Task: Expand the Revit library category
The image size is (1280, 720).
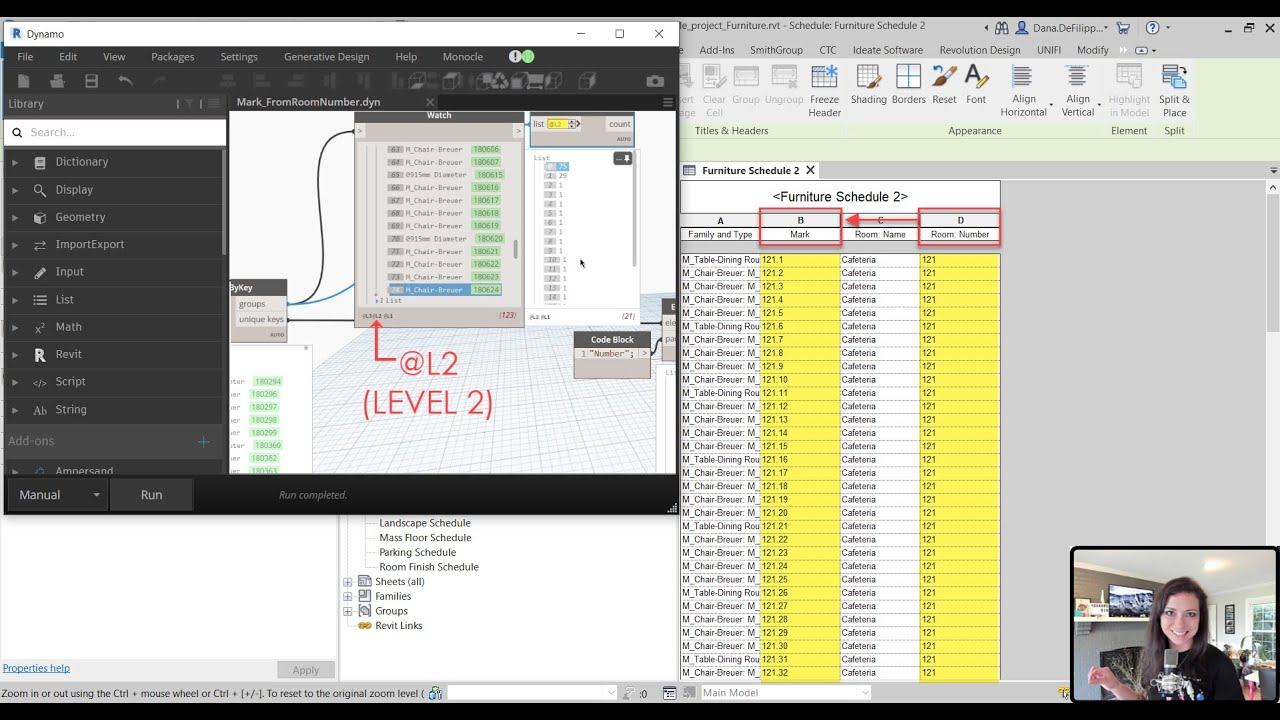Action: click(x=14, y=354)
